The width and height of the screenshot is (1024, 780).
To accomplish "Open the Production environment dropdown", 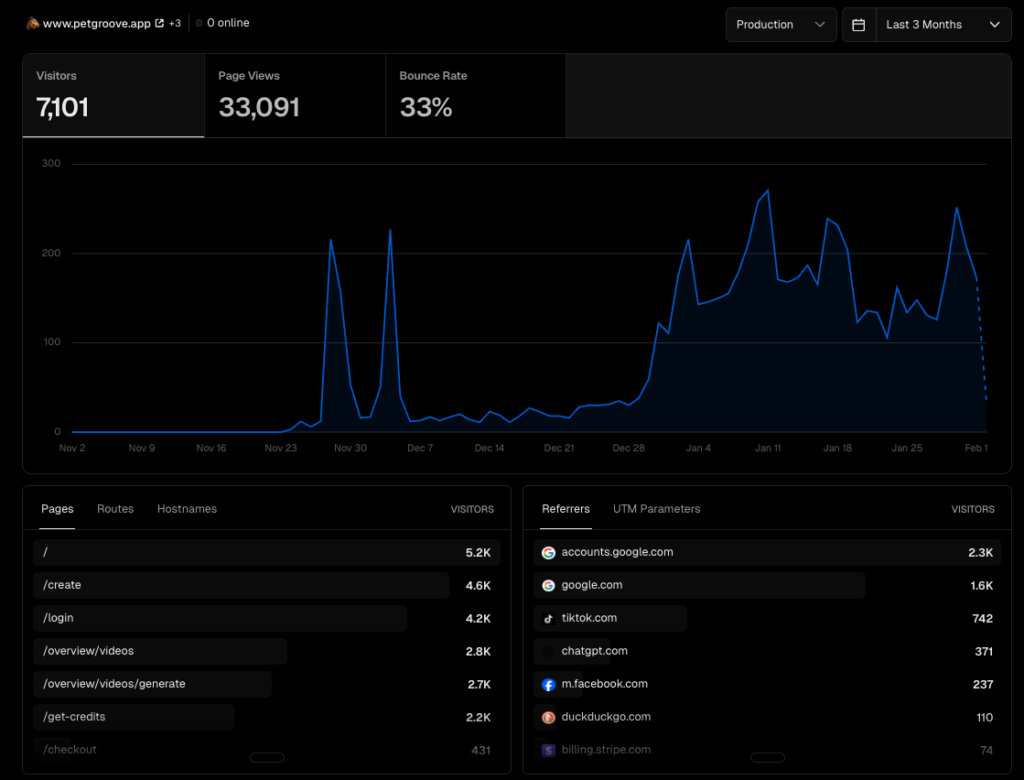I will tap(781, 25).
